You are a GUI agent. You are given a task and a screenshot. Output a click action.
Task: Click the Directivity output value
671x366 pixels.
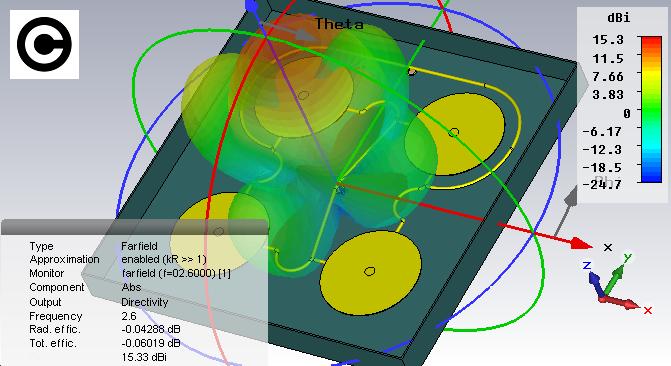[x=145, y=302]
